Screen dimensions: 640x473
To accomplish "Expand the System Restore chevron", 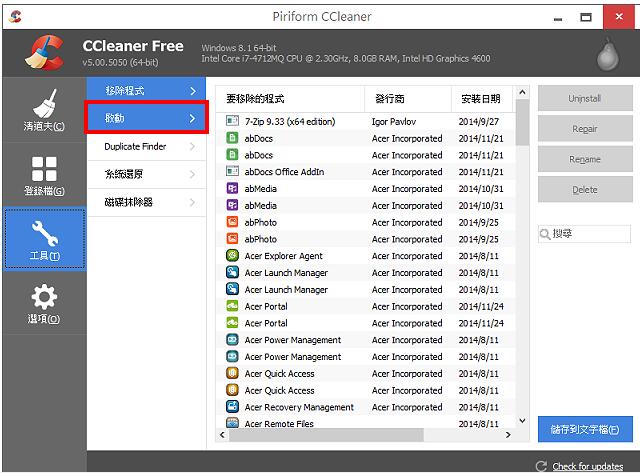I will click(192, 175).
